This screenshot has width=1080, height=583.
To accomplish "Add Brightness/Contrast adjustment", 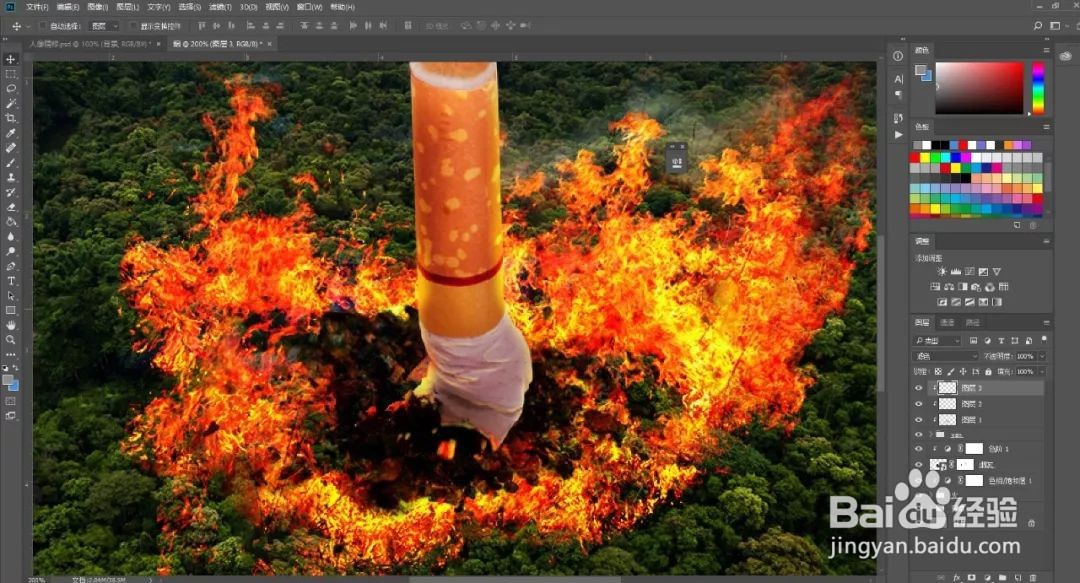I will (942, 272).
